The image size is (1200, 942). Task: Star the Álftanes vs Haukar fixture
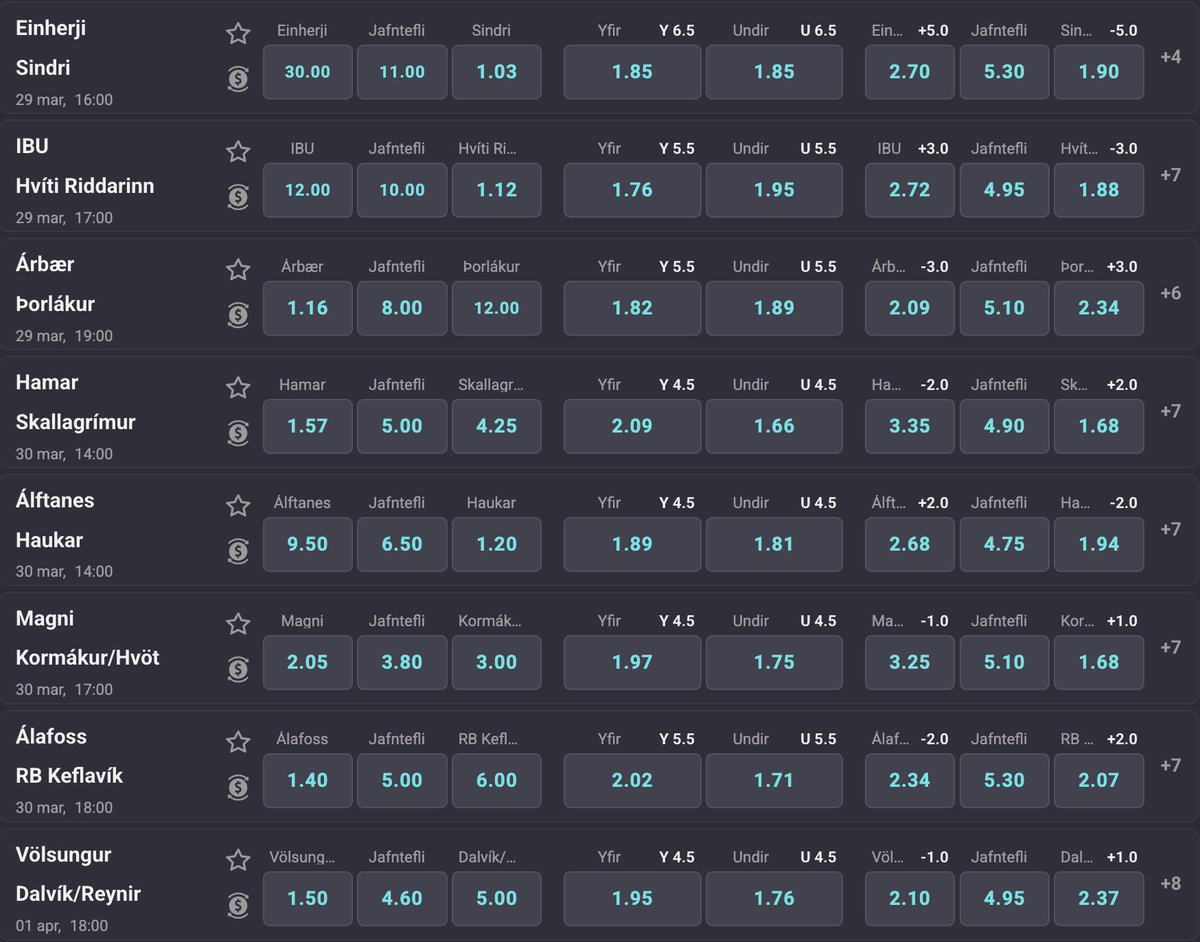point(238,506)
